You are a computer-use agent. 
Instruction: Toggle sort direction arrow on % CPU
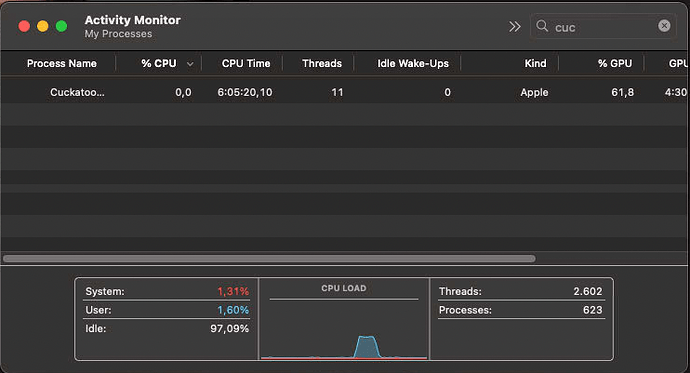(190, 64)
